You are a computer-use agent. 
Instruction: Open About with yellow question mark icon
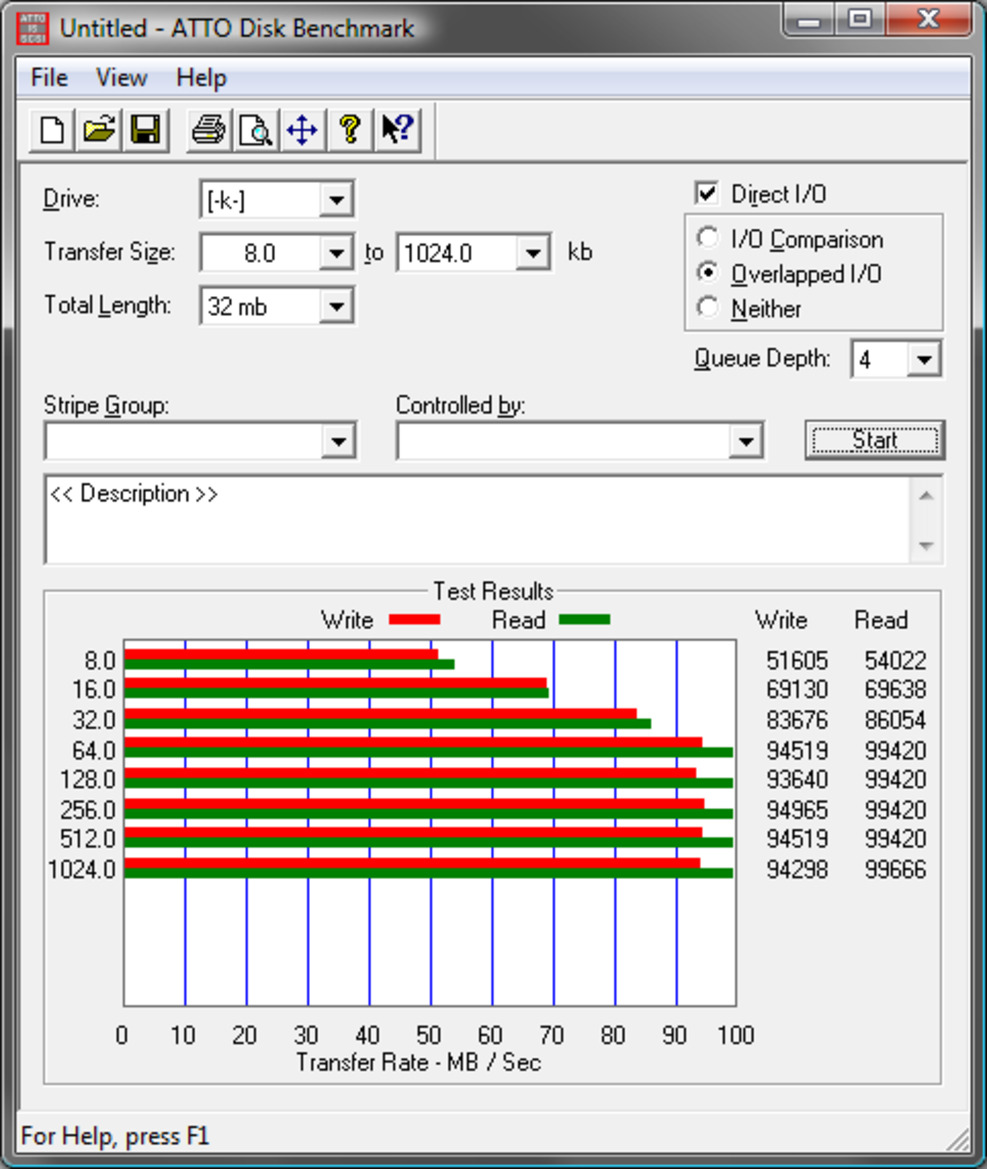coord(350,130)
